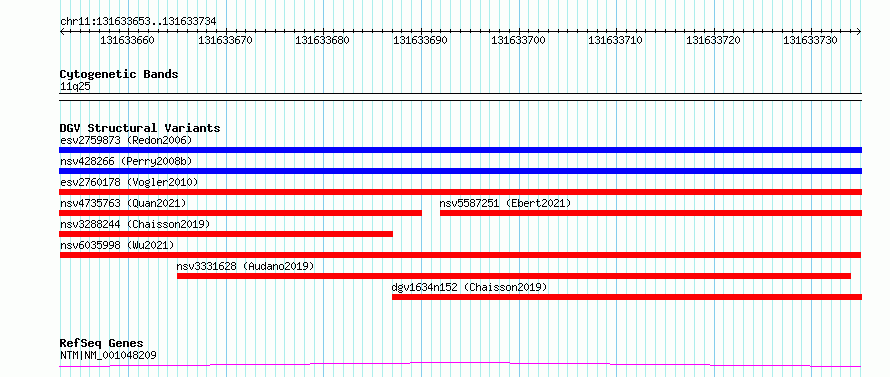Click ruler position 131633670
Image resolution: width=890 pixels, height=377 pixels.
pyautogui.click(x=225, y=40)
